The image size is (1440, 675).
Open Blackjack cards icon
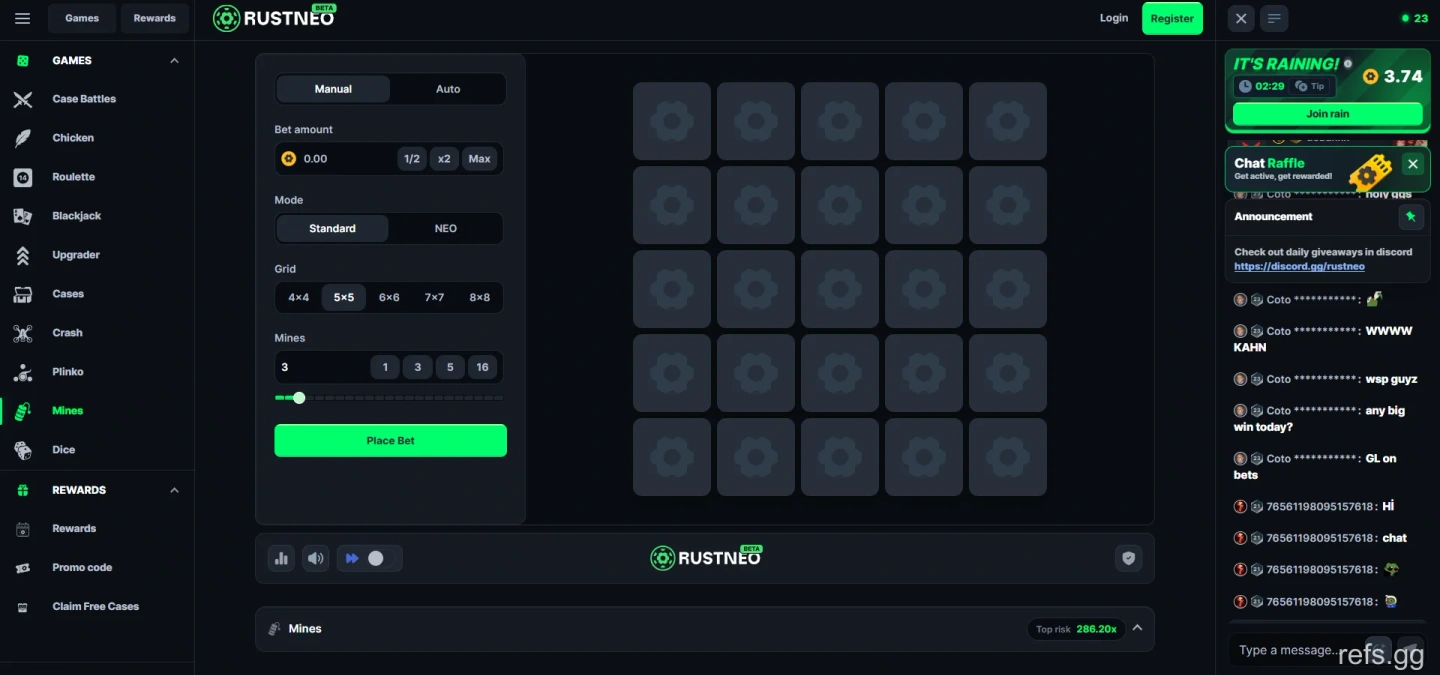[x=22, y=216]
